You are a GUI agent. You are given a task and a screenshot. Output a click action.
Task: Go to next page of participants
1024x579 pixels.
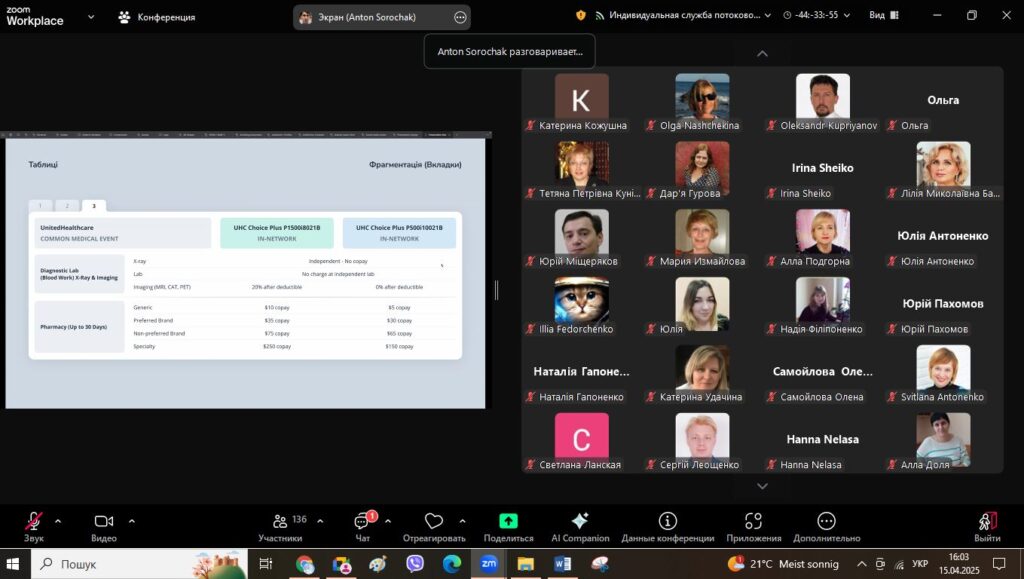762,486
